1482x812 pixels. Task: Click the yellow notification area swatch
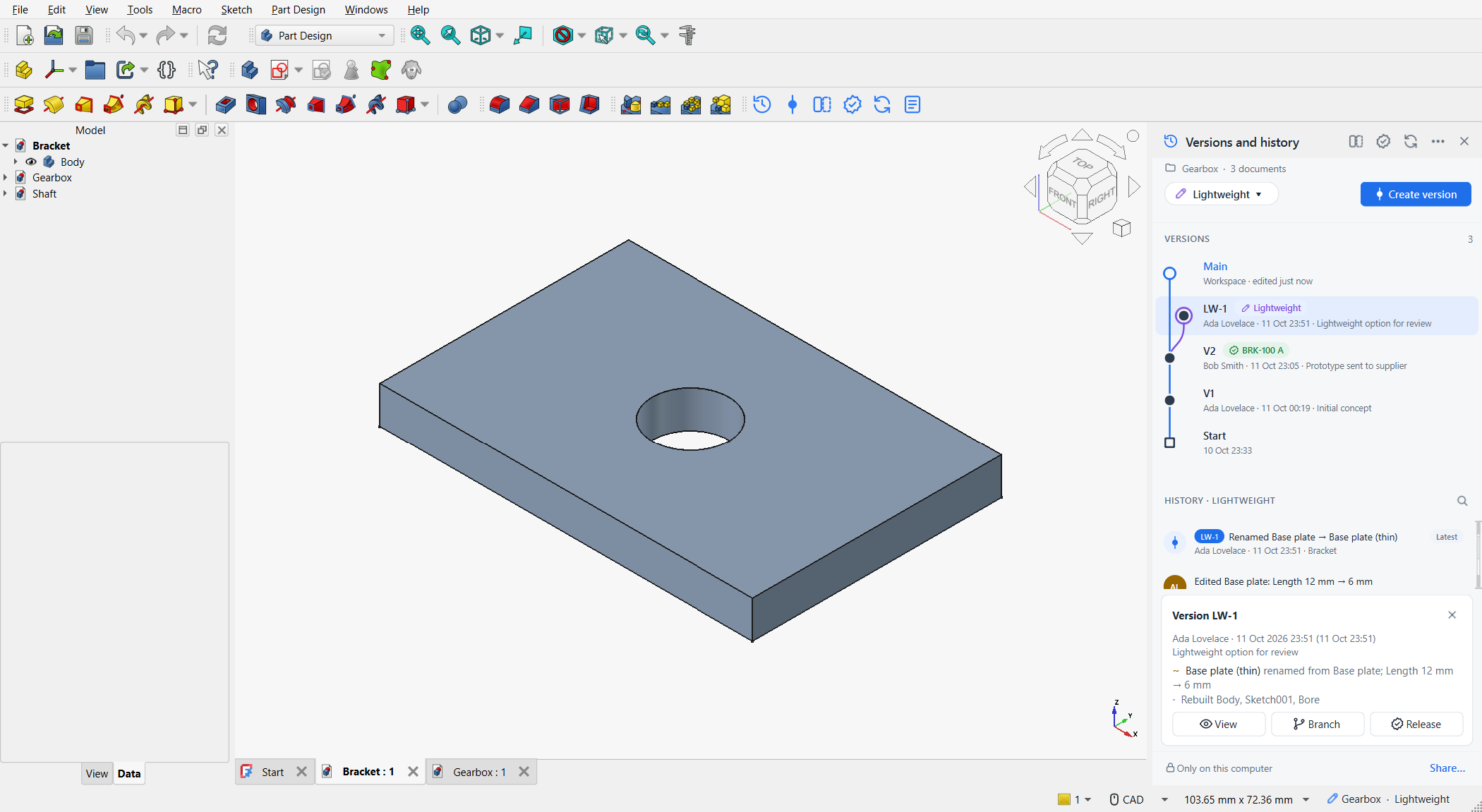tap(1064, 799)
